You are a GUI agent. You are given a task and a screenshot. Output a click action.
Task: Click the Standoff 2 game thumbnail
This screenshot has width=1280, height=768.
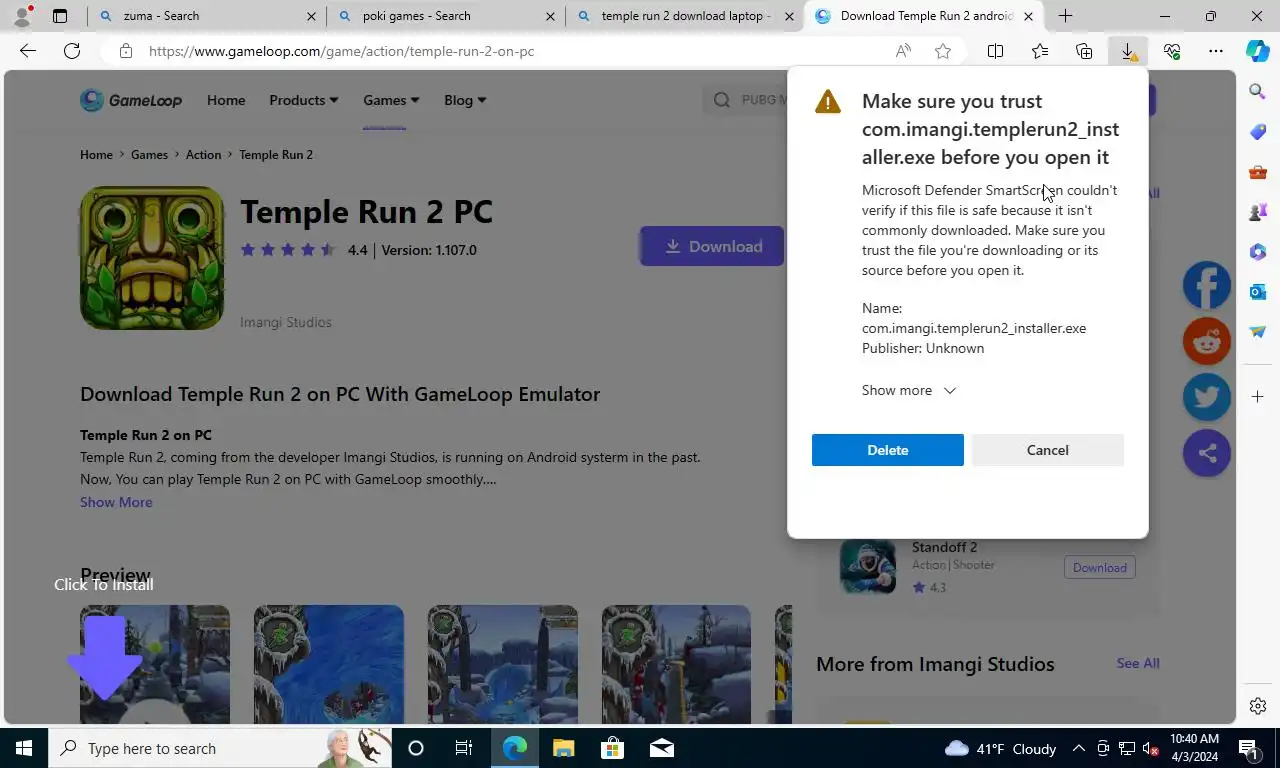click(867, 567)
